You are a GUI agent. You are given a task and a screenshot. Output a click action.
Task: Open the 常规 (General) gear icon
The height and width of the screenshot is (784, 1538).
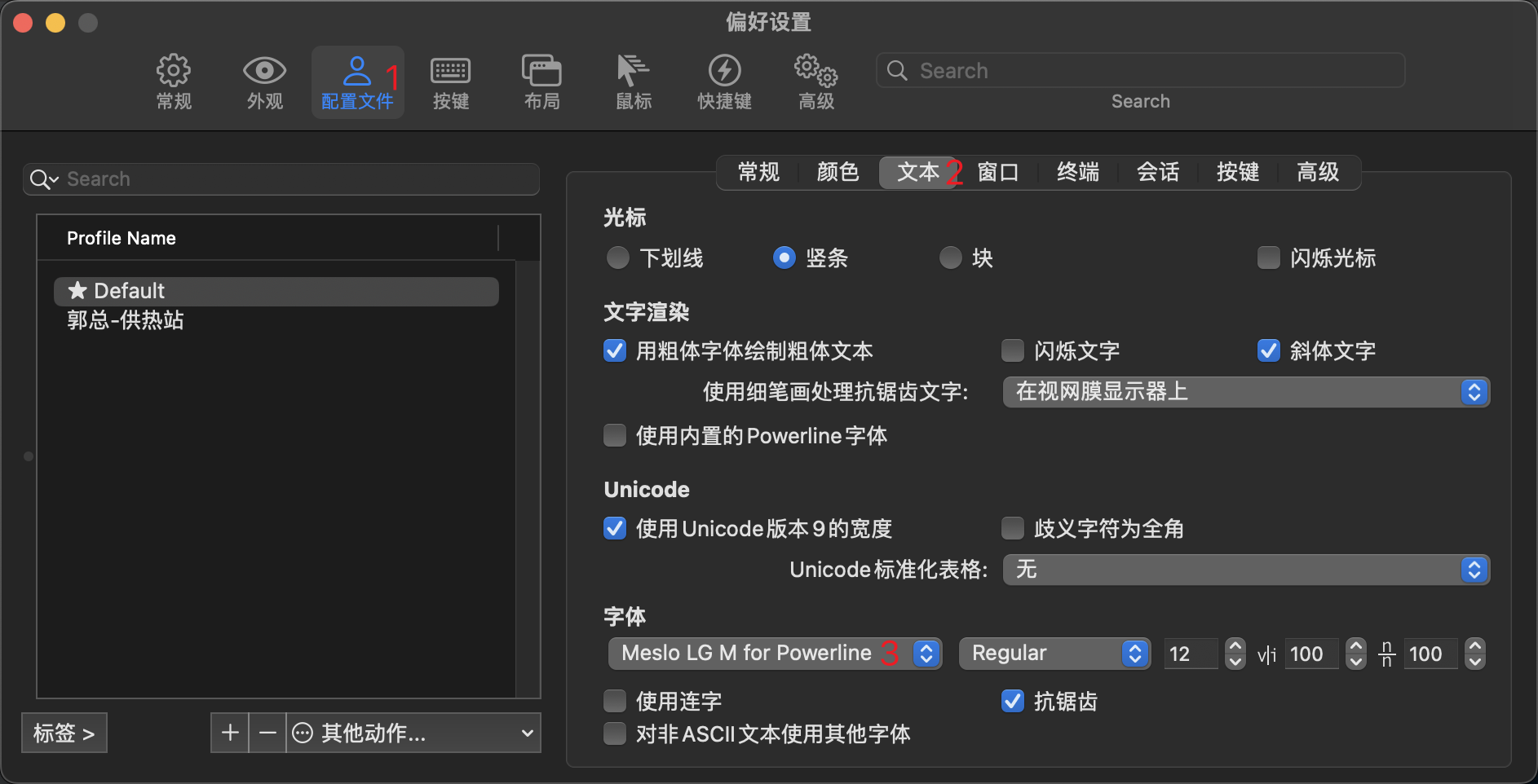174,72
